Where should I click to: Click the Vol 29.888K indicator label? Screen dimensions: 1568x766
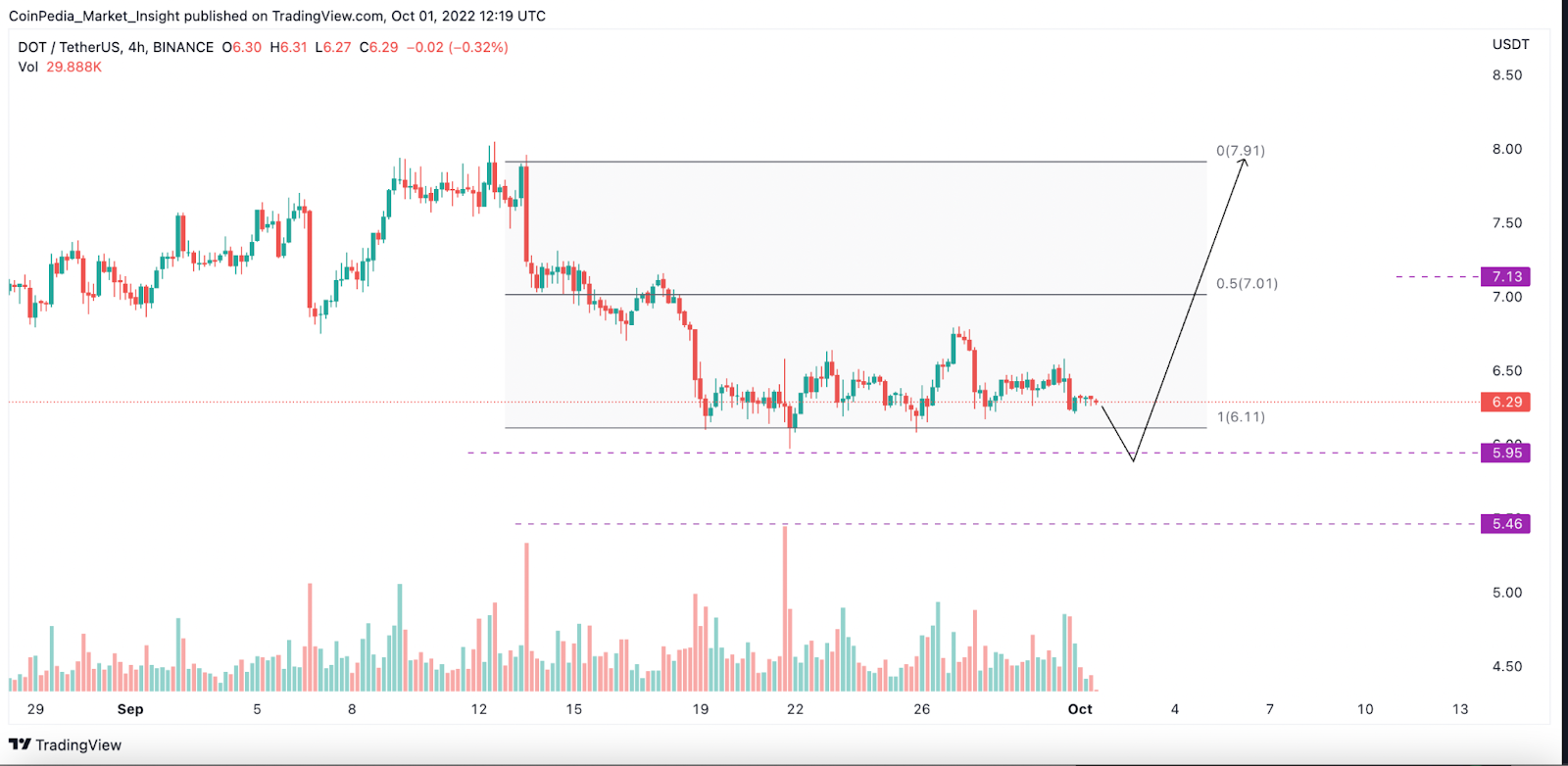click(x=60, y=67)
